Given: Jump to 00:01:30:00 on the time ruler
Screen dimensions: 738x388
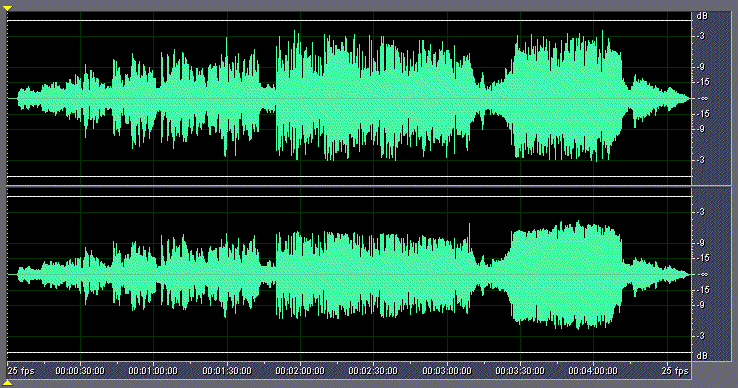Looking at the screenshot, I should pyautogui.click(x=227, y=371).
